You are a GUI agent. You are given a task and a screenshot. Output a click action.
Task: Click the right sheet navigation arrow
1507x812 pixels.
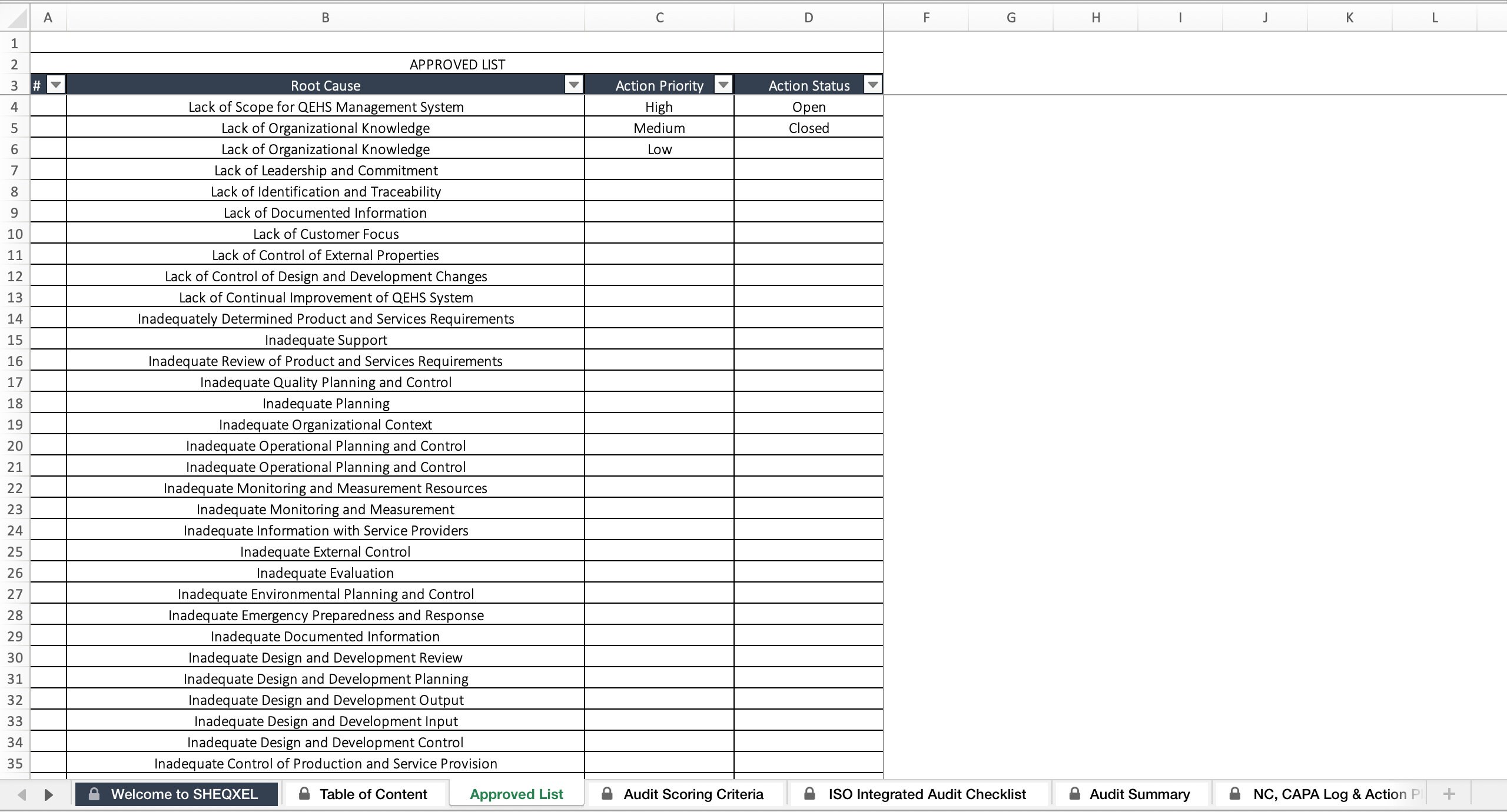point(49,794)
